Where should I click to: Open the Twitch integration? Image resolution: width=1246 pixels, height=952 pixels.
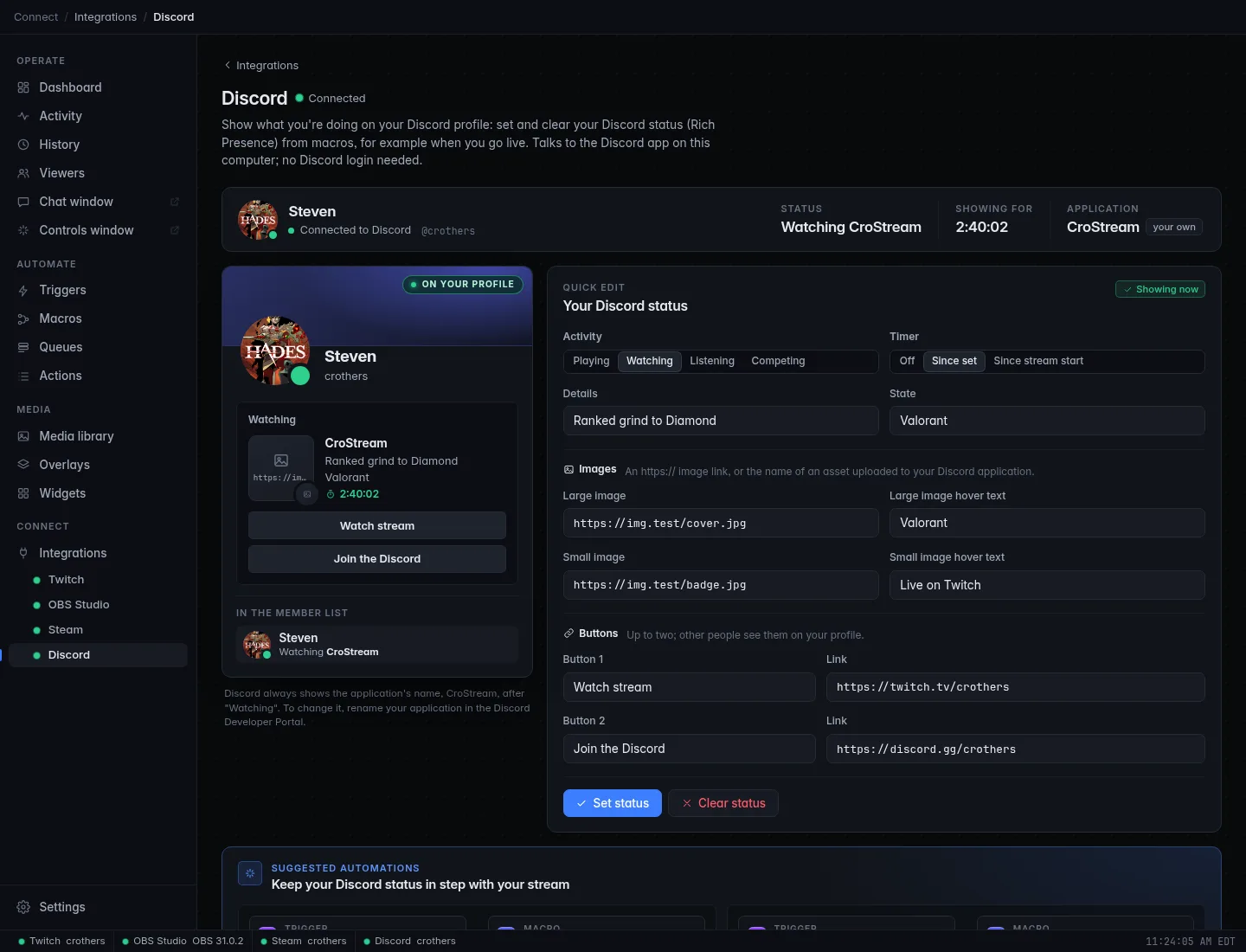(98, 580)
